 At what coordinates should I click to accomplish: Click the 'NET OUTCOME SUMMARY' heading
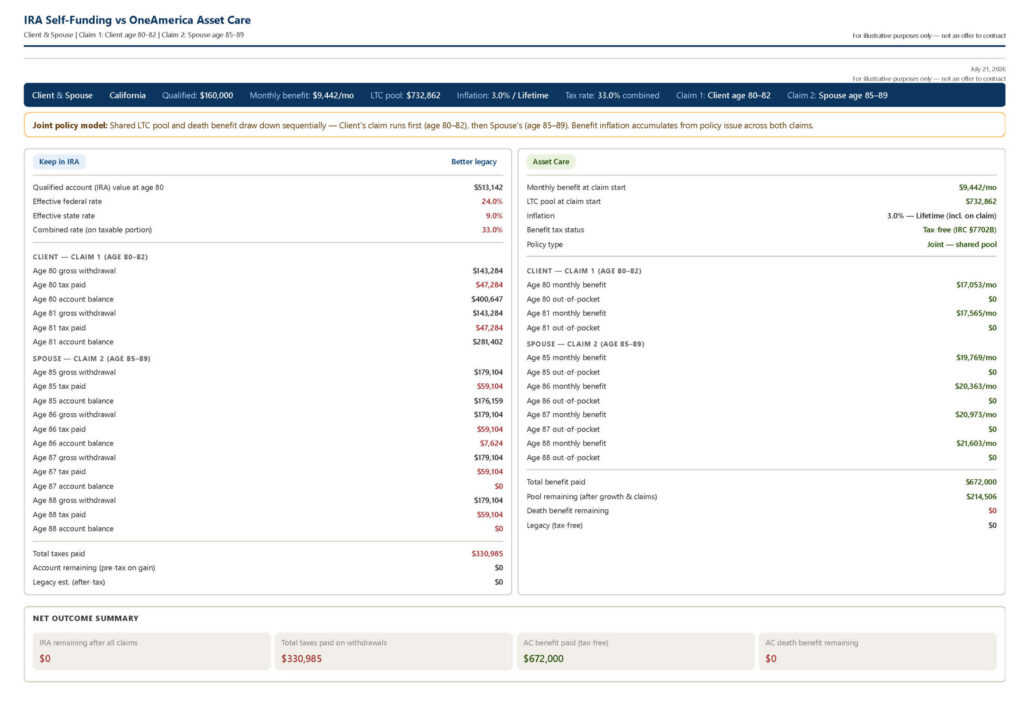(86, 618)
